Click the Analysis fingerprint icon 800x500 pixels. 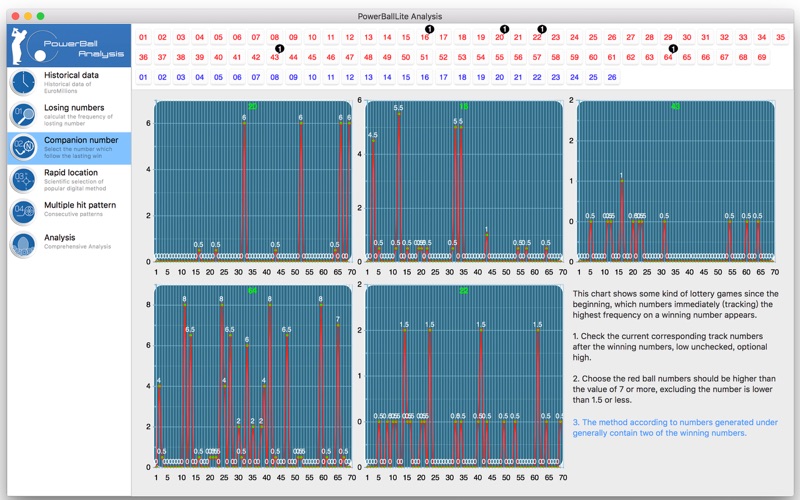click(x=23, y=245)
